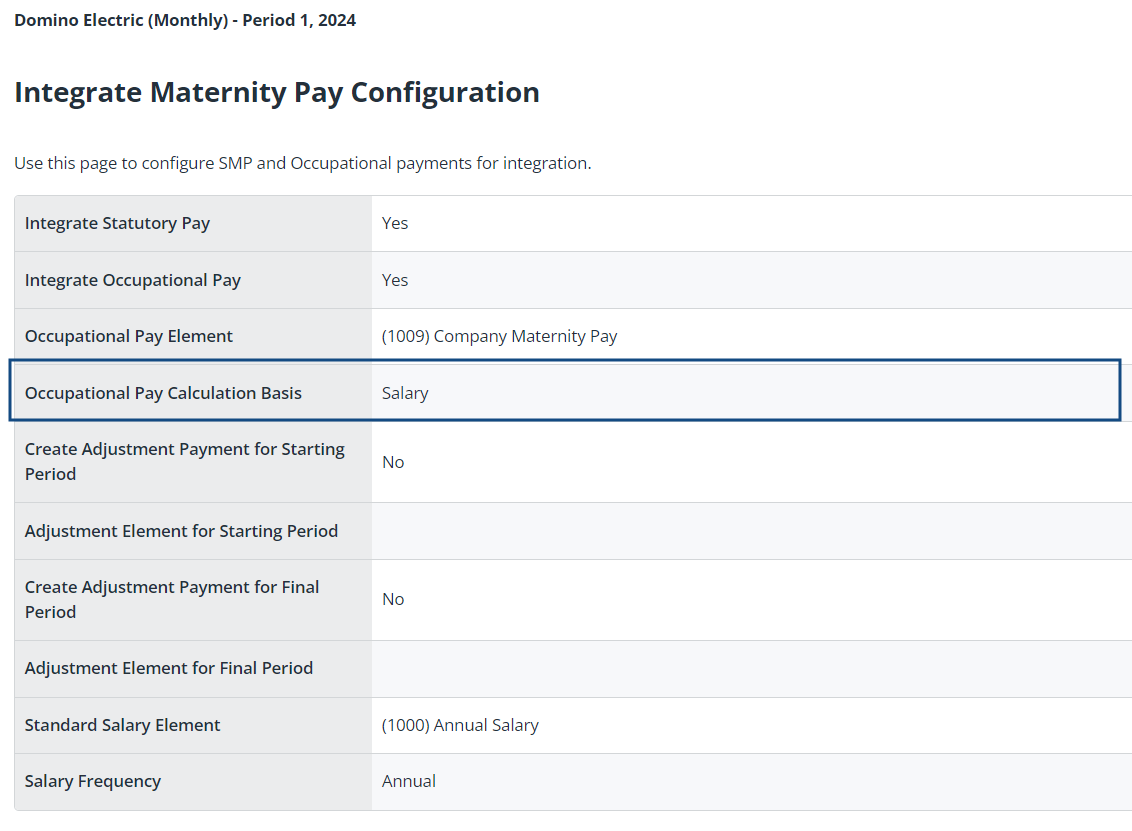Click the Yes value for Integrate Occupational Pay

pyautogui.click(x=395, y=280)
